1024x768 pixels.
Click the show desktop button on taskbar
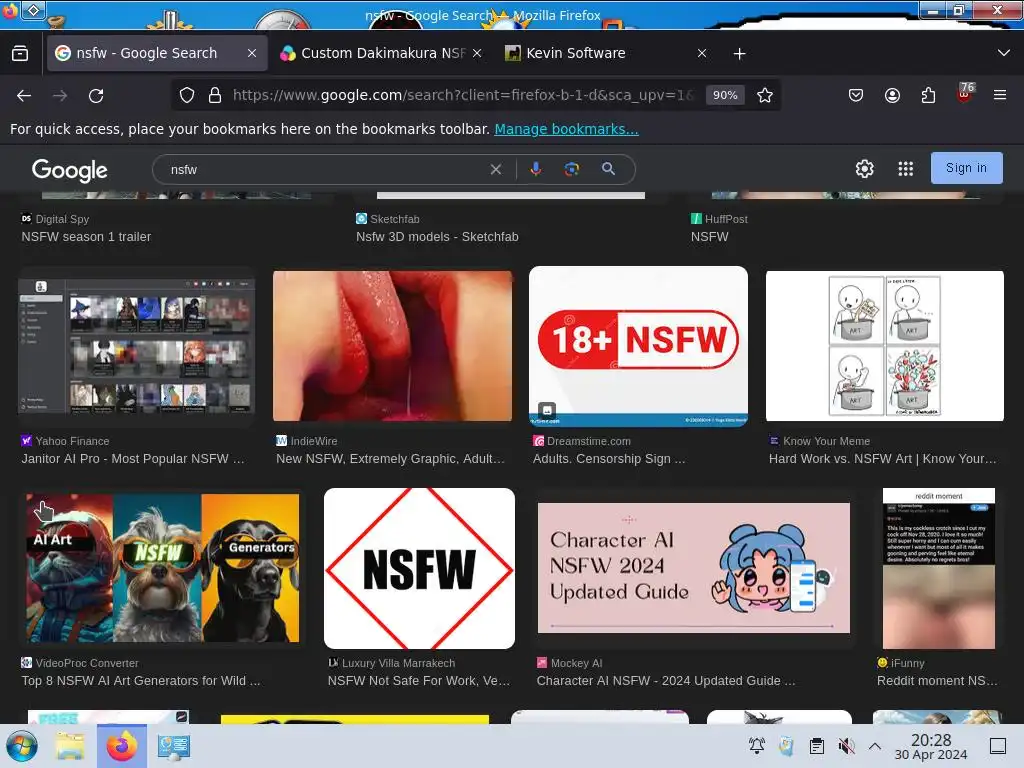click(998, 745)
